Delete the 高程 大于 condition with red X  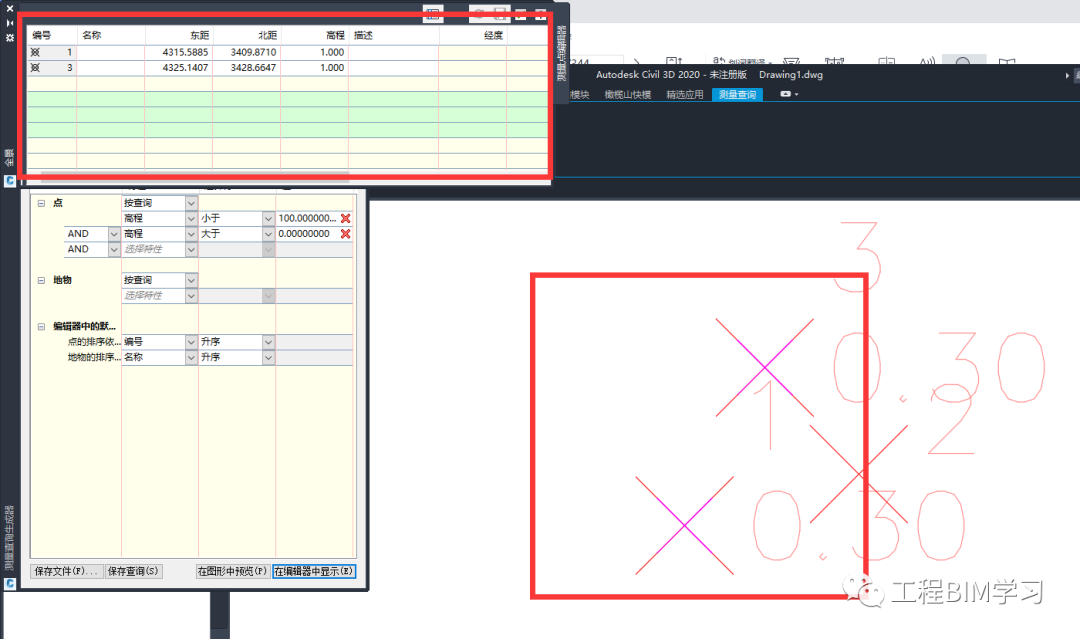coord(346,234)
